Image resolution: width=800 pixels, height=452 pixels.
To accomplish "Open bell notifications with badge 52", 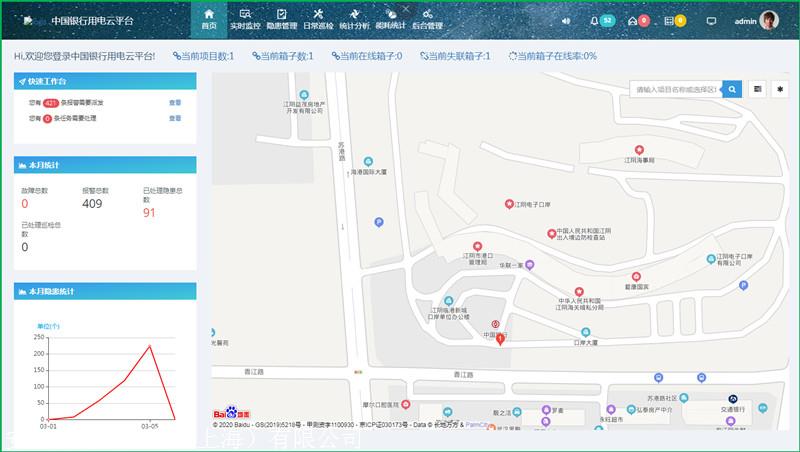I will click(602, 20).
